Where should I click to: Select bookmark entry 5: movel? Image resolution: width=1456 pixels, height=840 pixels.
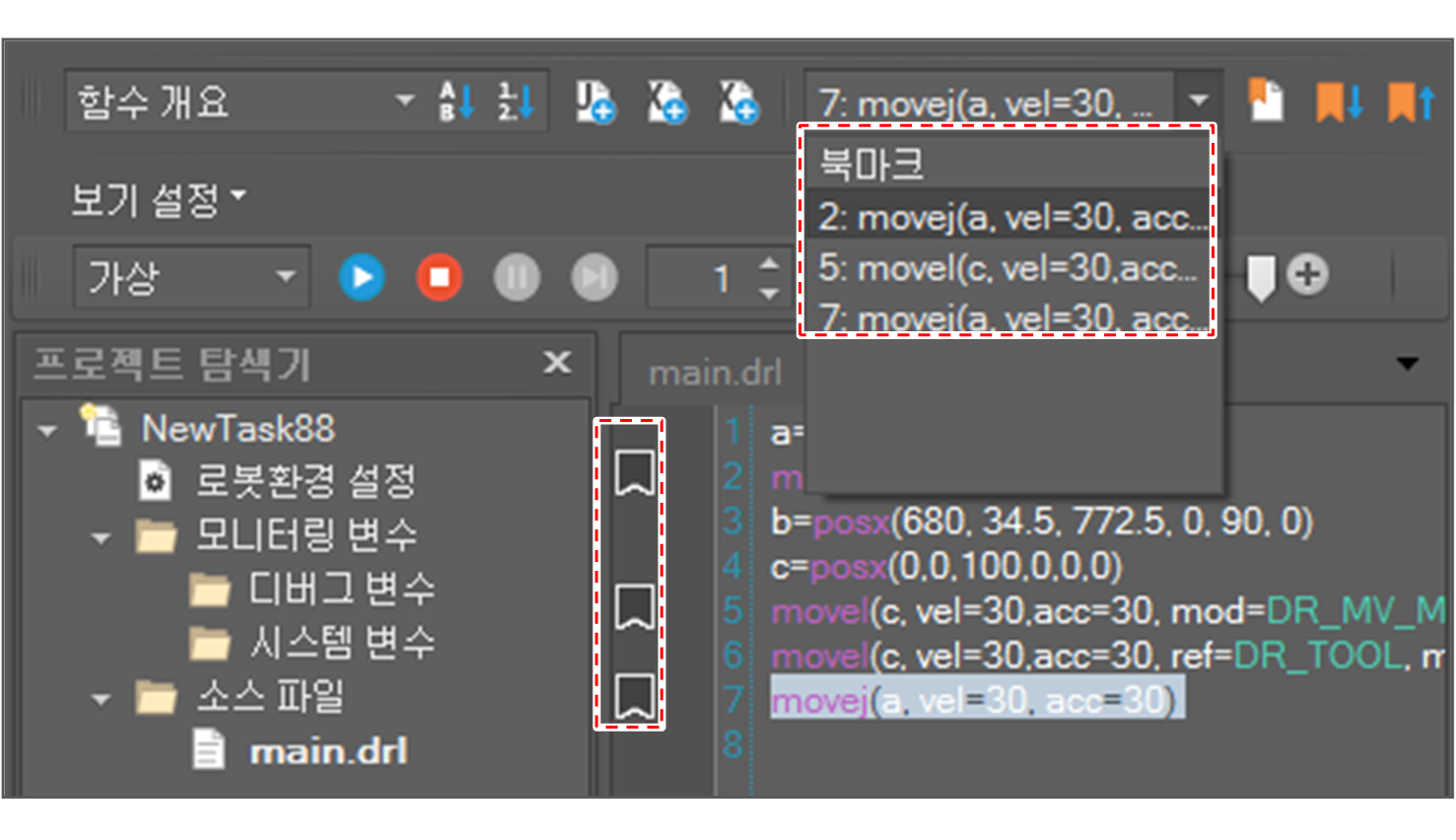pos(1005,268)
